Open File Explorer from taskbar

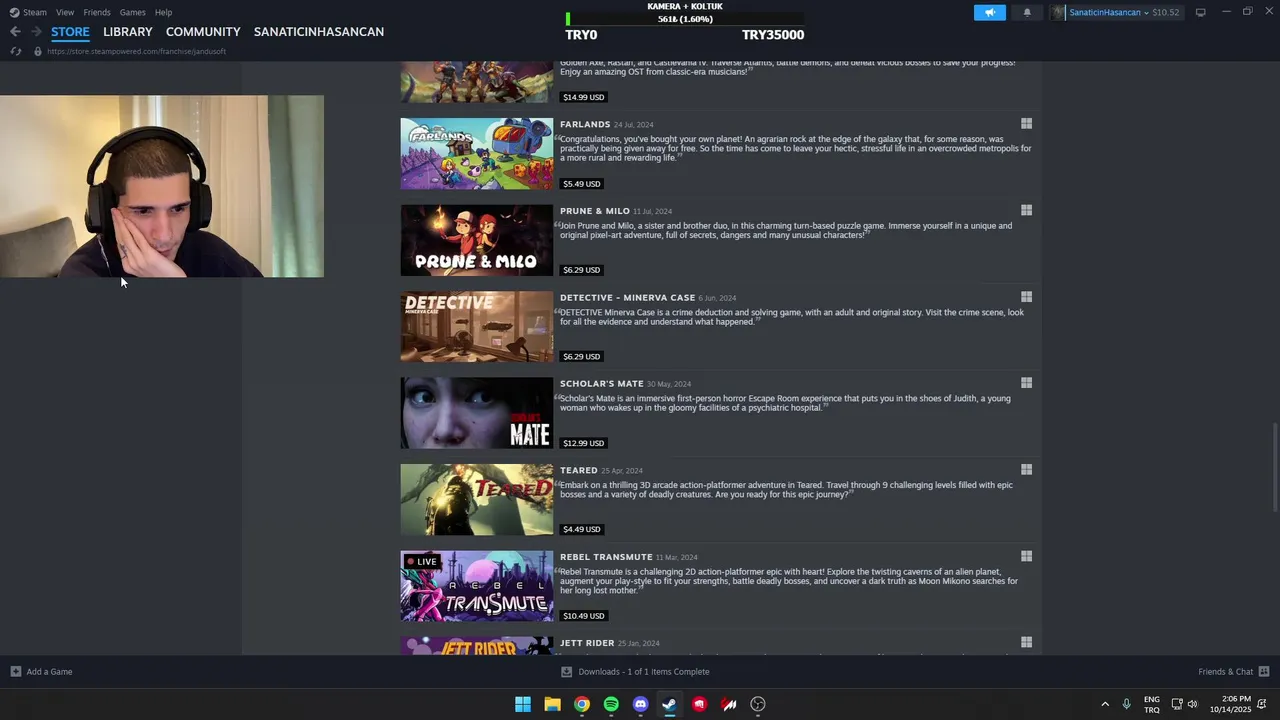coord(552,704)
